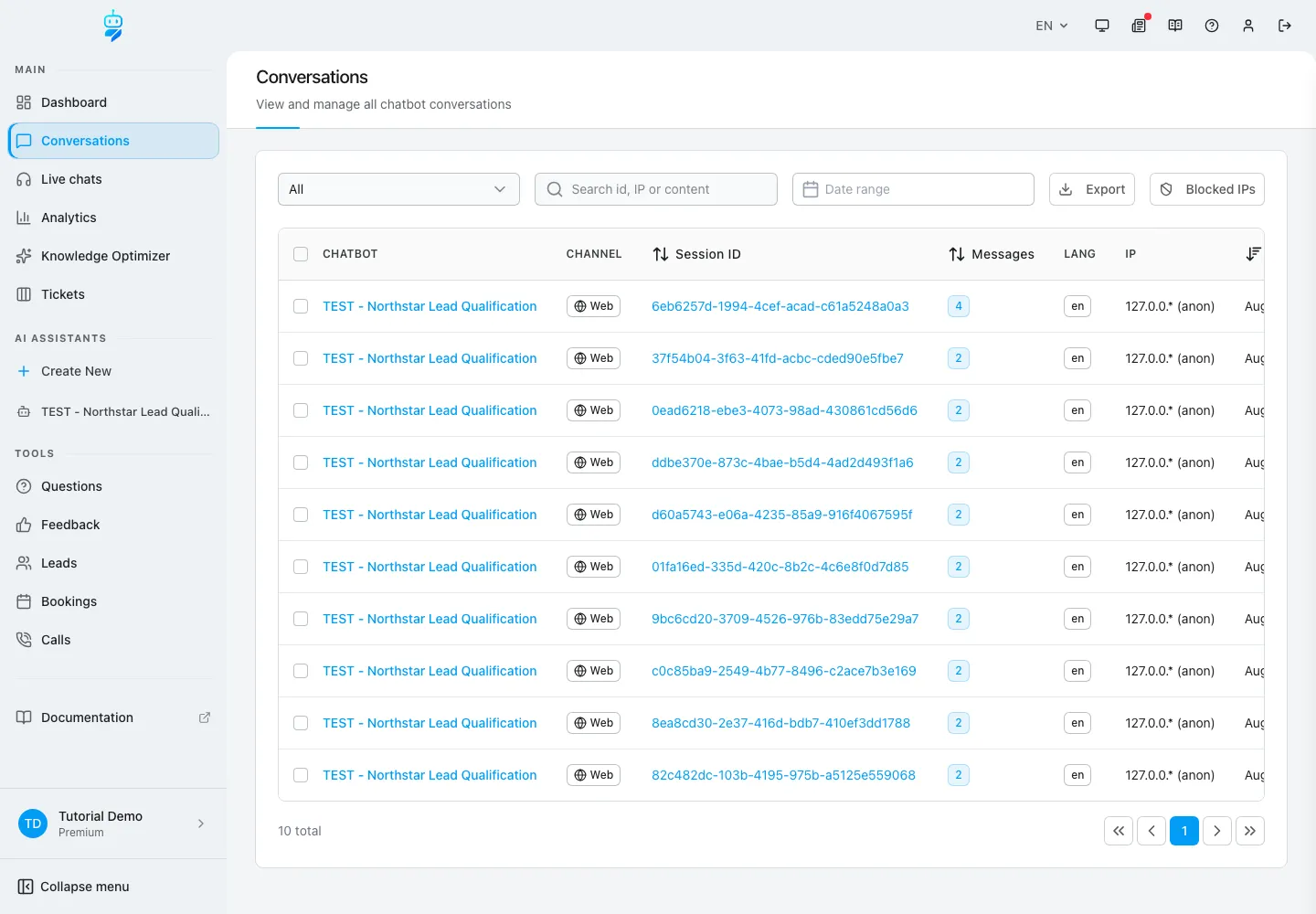This screenshot has width=1316, height=914.
Task: Check the row for session 37f54b04
Action: coord(301,358)
